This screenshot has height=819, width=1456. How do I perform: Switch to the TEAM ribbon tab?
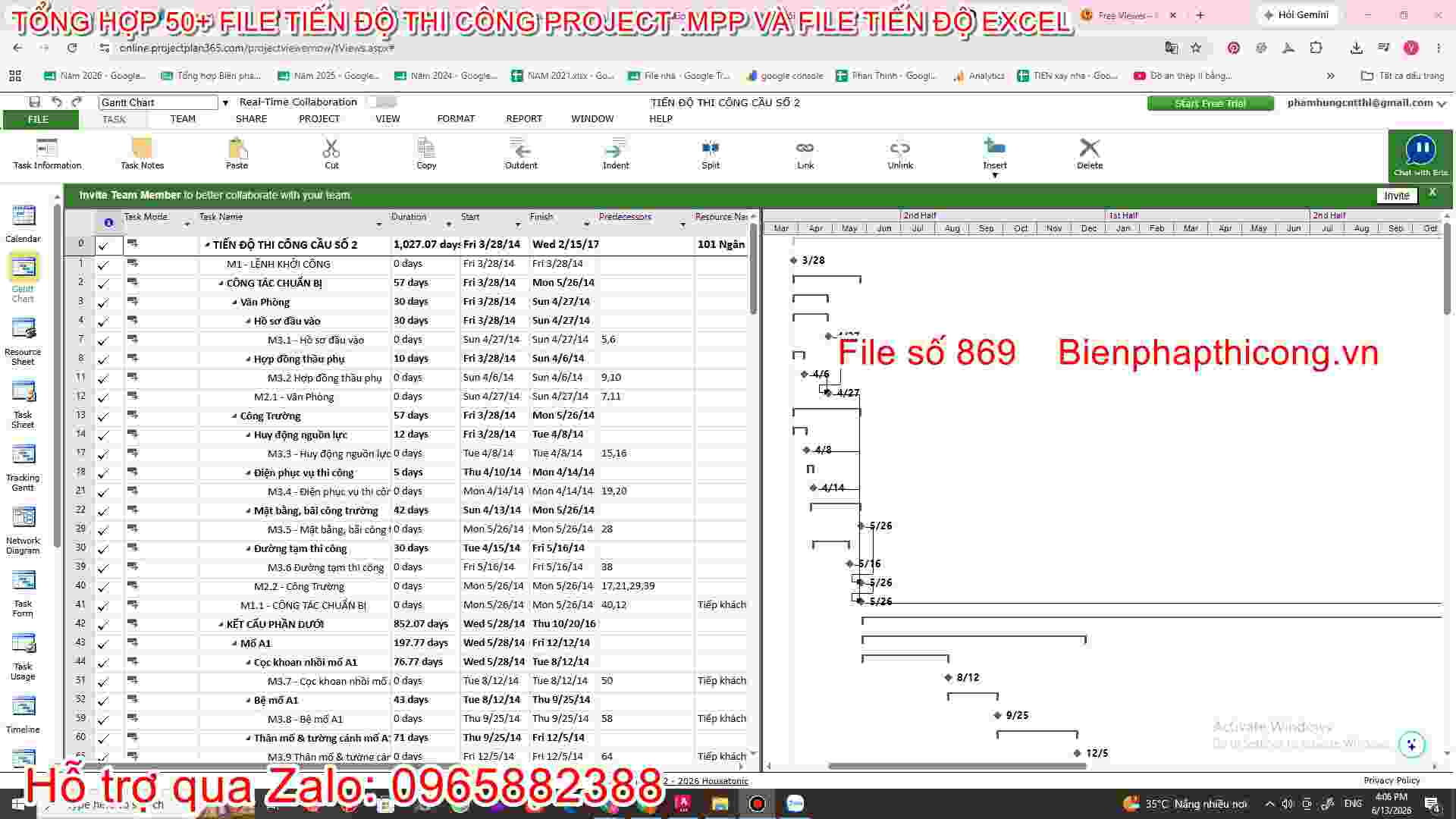click(x=183, y=119)
